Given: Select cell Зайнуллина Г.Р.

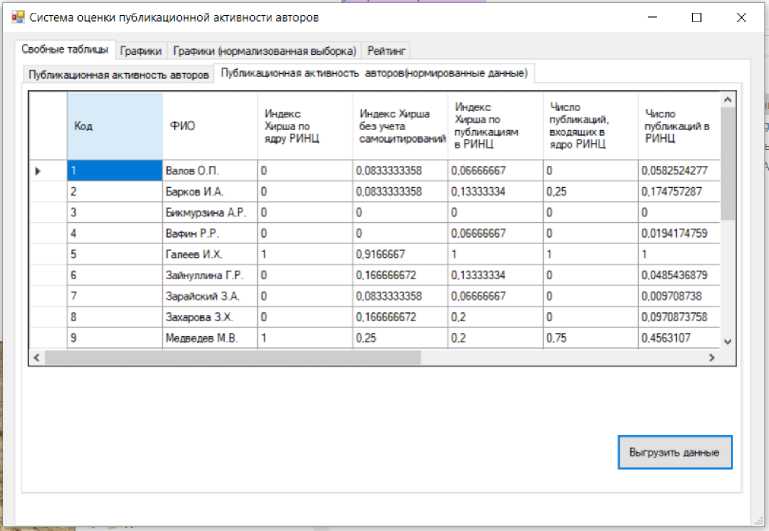Looking at the screenshot, I should coord(210,275).
